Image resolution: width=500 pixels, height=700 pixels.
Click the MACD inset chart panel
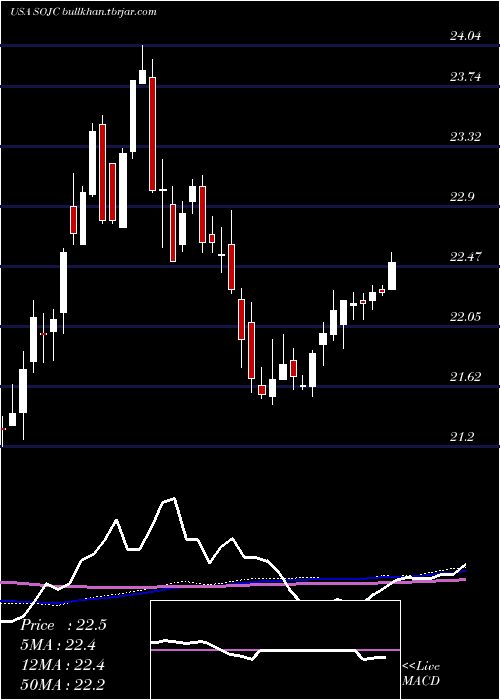pyautogui.click(x=275, y=650)
